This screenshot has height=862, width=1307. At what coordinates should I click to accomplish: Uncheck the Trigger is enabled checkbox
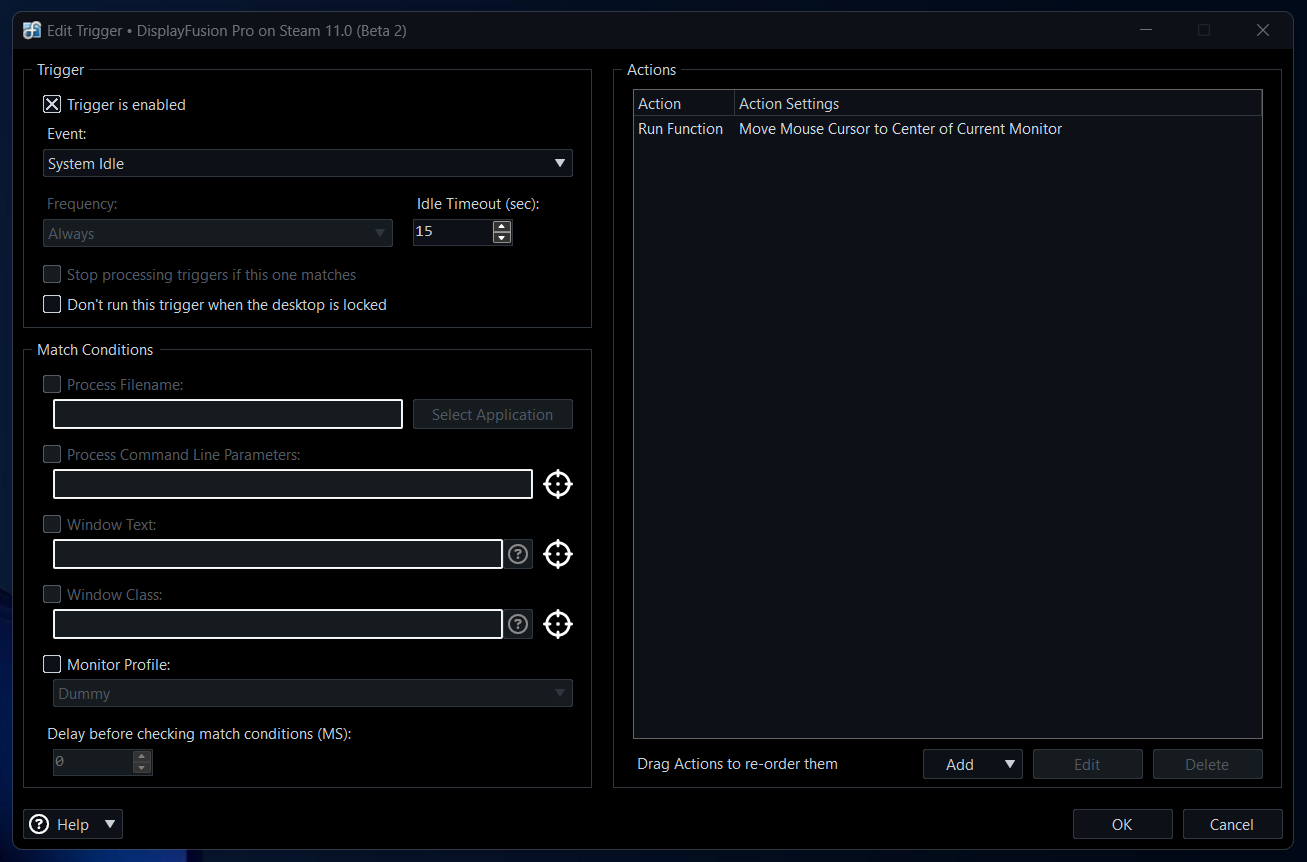click(x=52, y=104)
